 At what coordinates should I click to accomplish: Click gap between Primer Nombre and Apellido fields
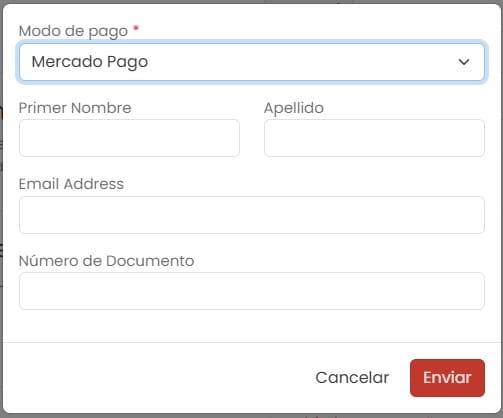[x=252, y=138]
